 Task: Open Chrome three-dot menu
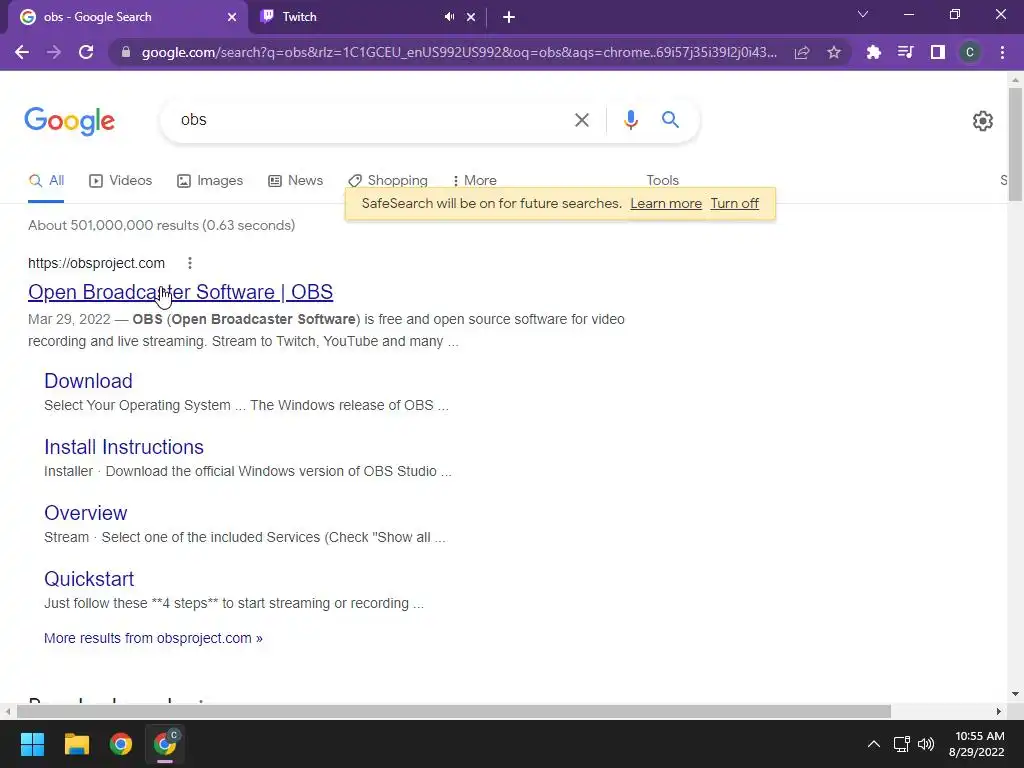click(x=1002, y=52)
